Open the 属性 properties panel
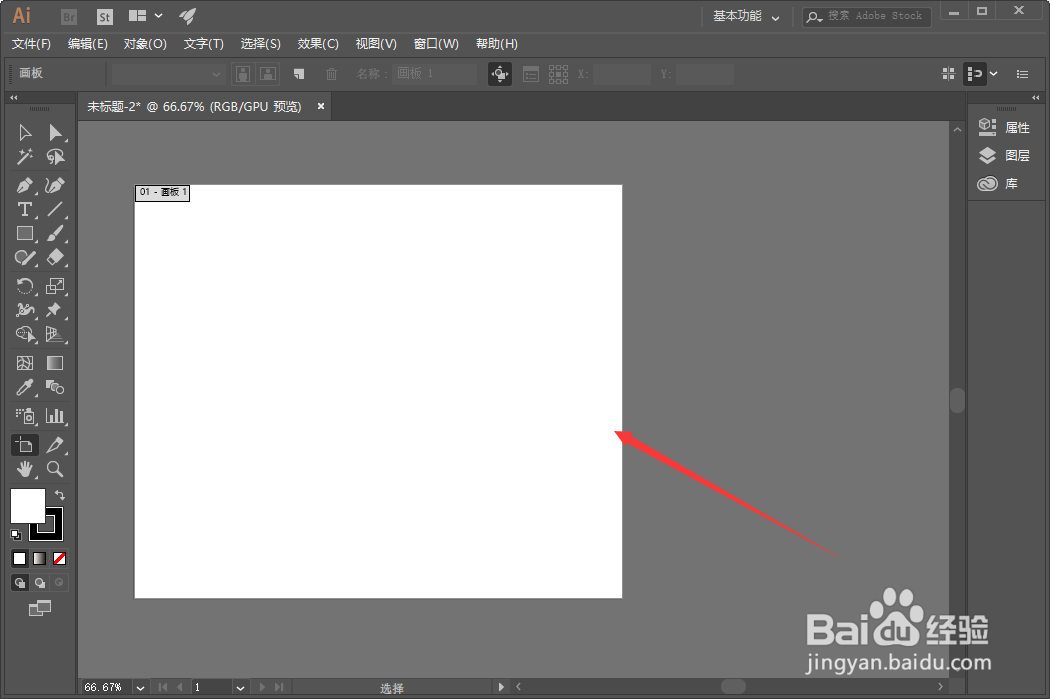The image size is (1050, 699). tap(1004, 127)
